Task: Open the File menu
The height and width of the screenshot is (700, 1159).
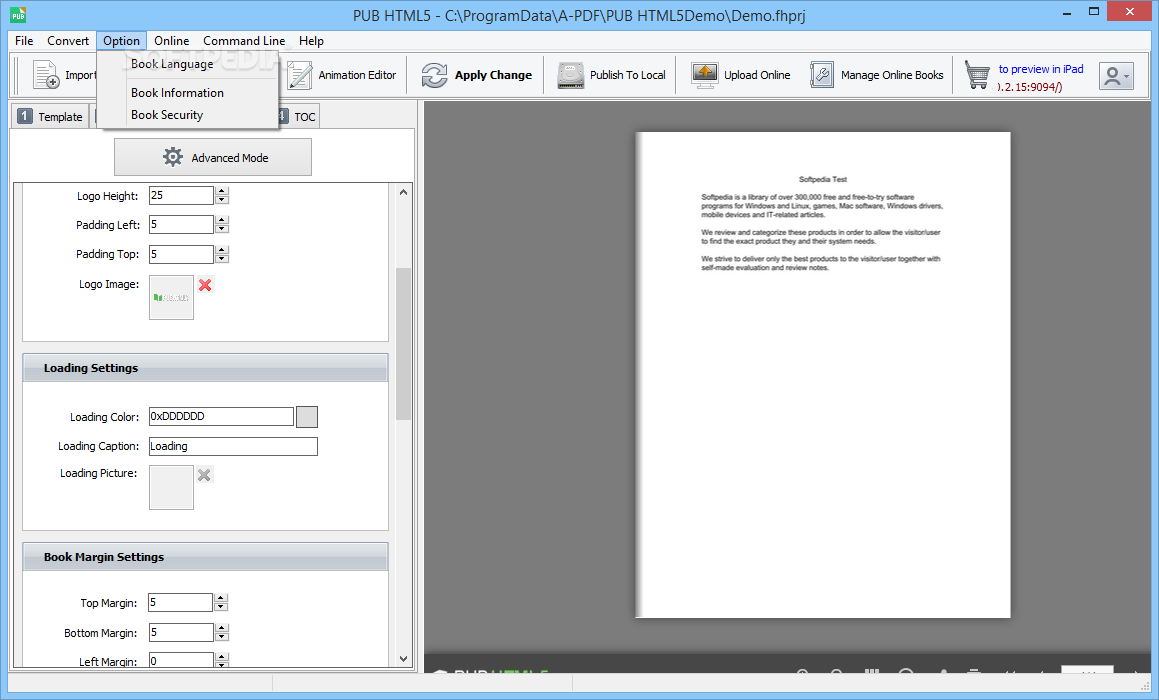Action: pos(24,41)
